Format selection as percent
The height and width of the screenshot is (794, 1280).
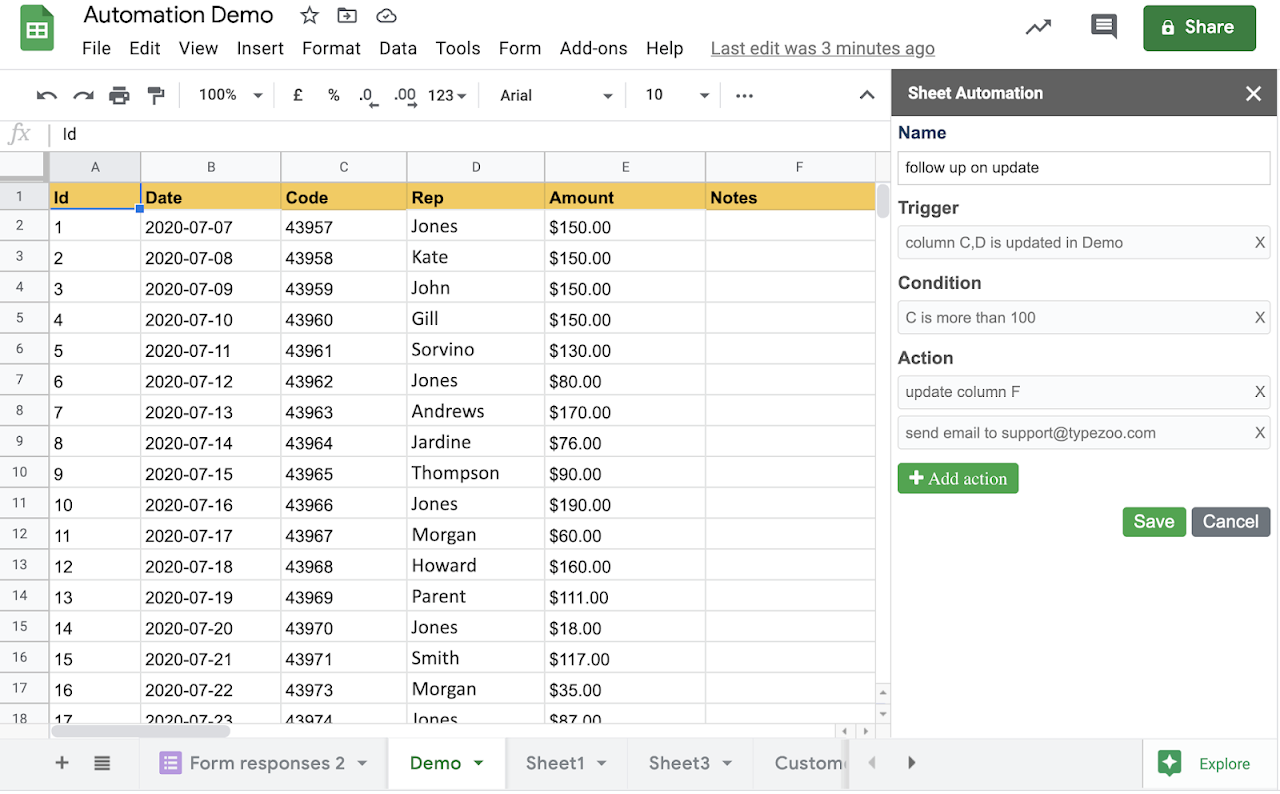333,95
